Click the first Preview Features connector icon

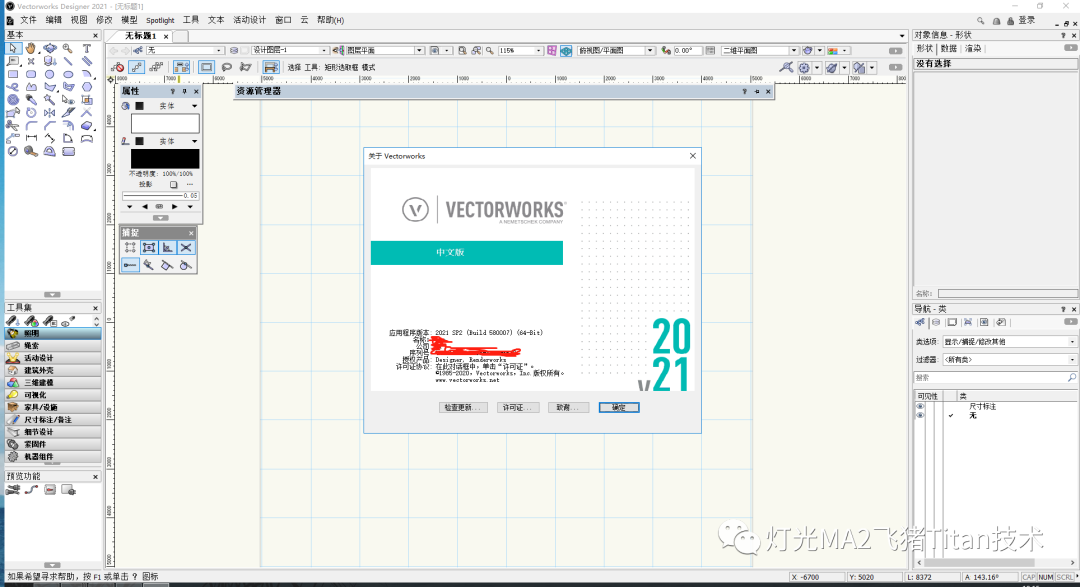tap(12, 490)
